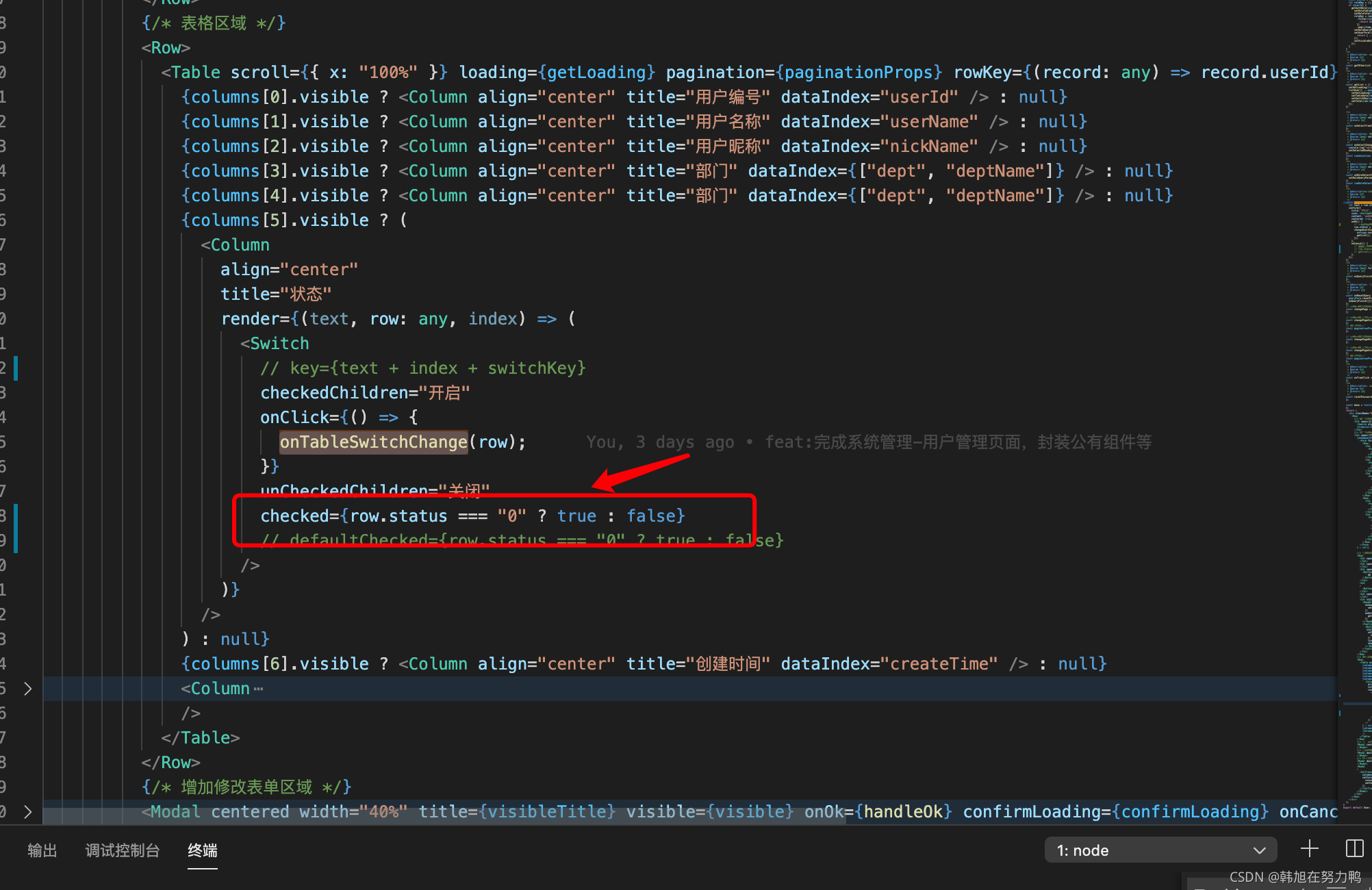Click the <Switch opening tag

point(275,344)
